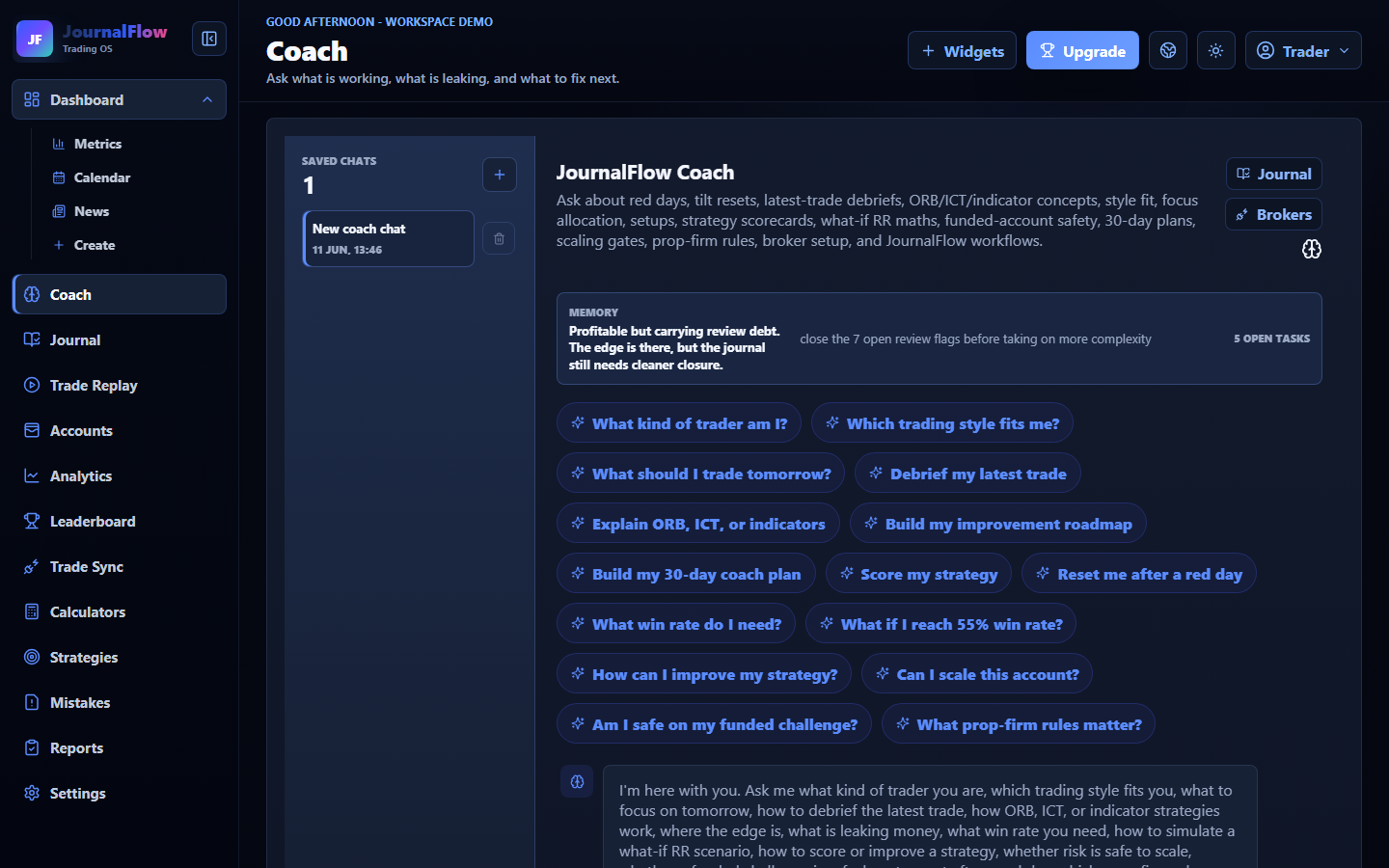1389x868 pixels.
Task: Go to Journal in the sidebar
Action: pos(120,339)
